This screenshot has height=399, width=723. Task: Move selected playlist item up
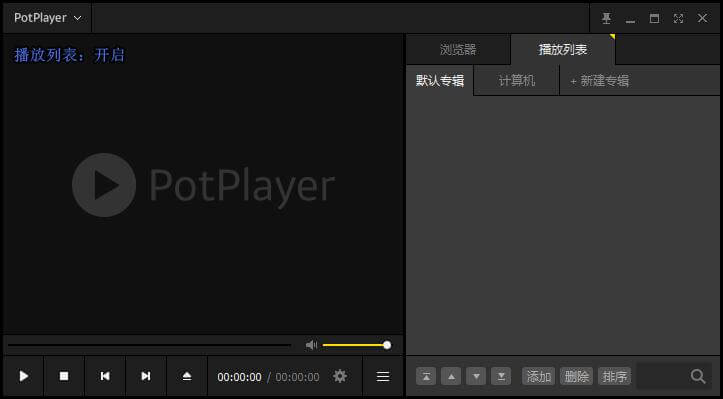coord(451,376)
